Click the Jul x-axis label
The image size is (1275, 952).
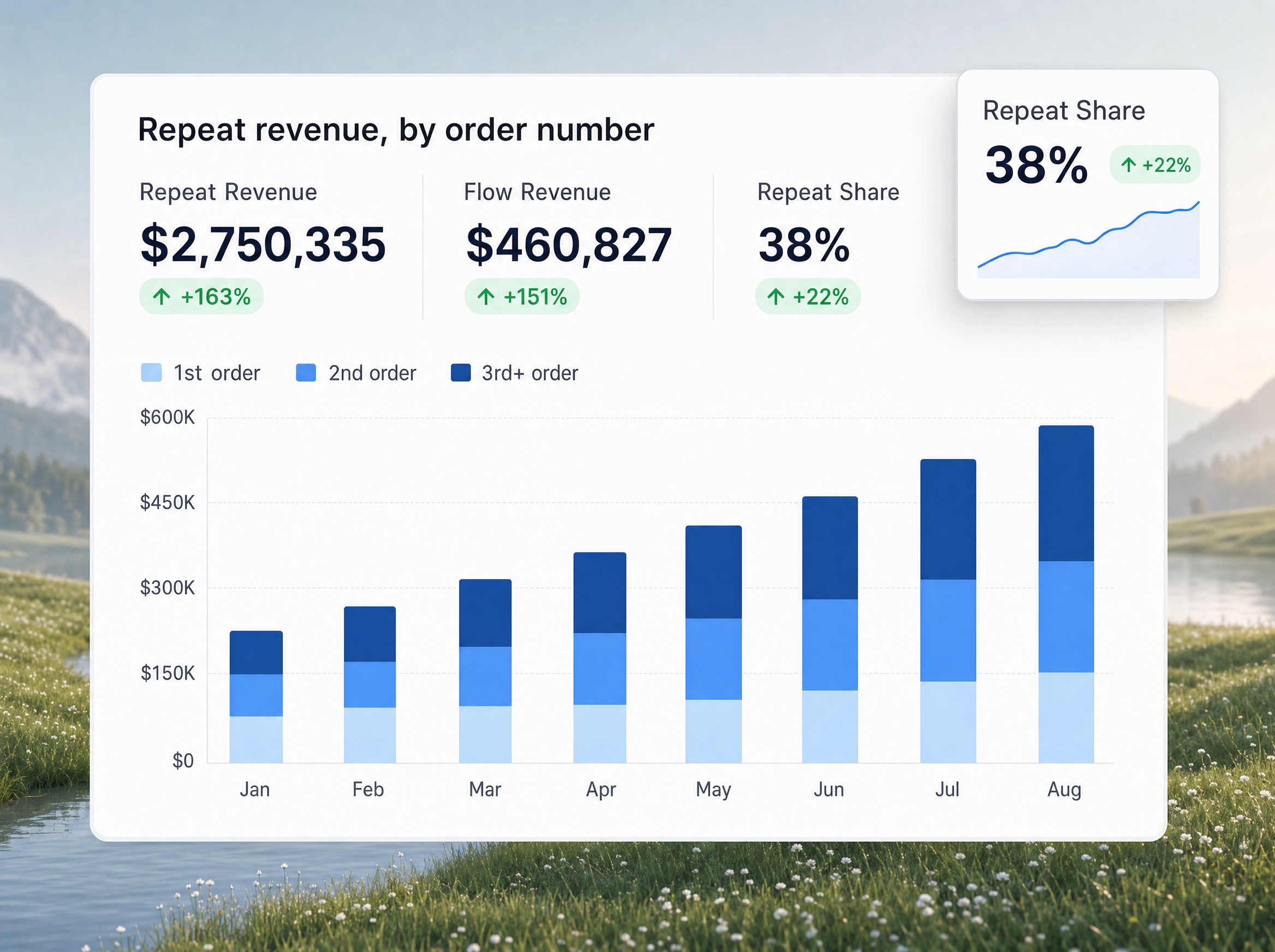pyautogui.click(x=947, y=789)
